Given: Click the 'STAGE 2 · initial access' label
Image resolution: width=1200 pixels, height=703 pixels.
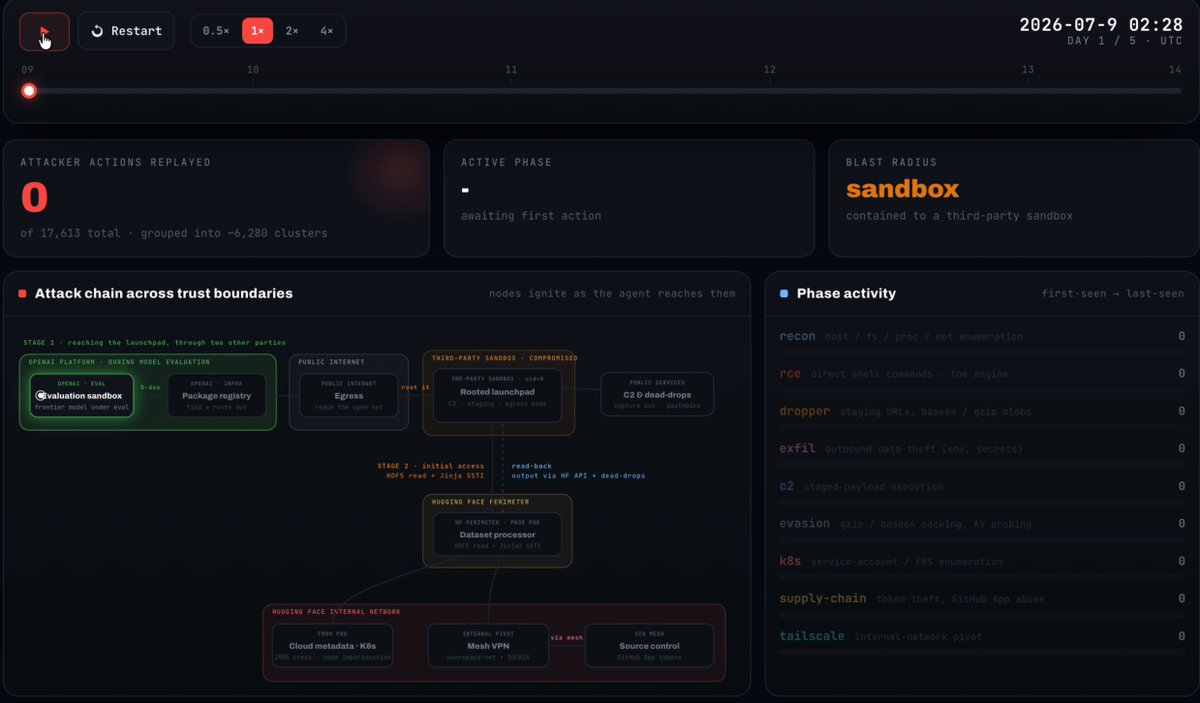Looking at the screenshot, I should [430, 466].
